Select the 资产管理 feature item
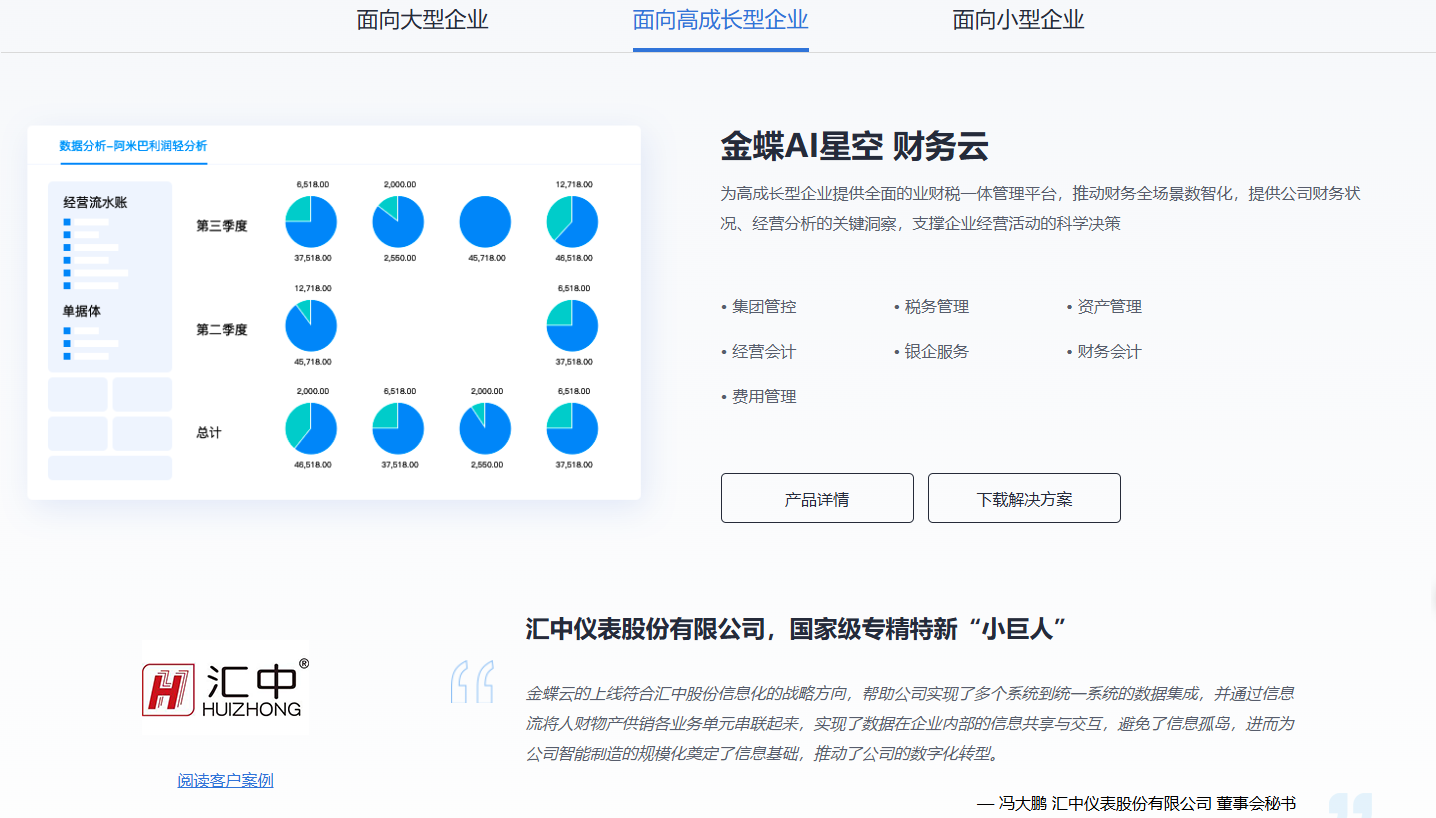Screen dimensions: 1436x818 click(x=1109, y=307)
